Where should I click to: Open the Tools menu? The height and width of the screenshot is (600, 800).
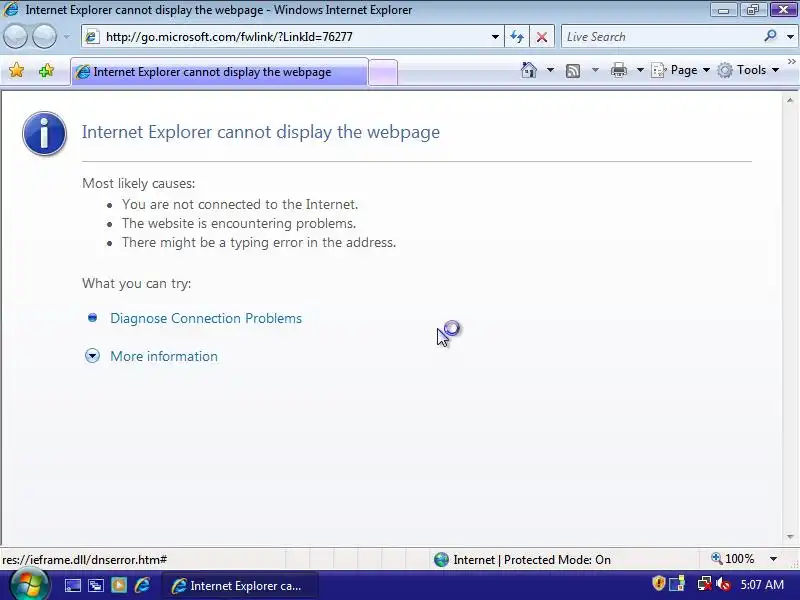coord(748,70)
